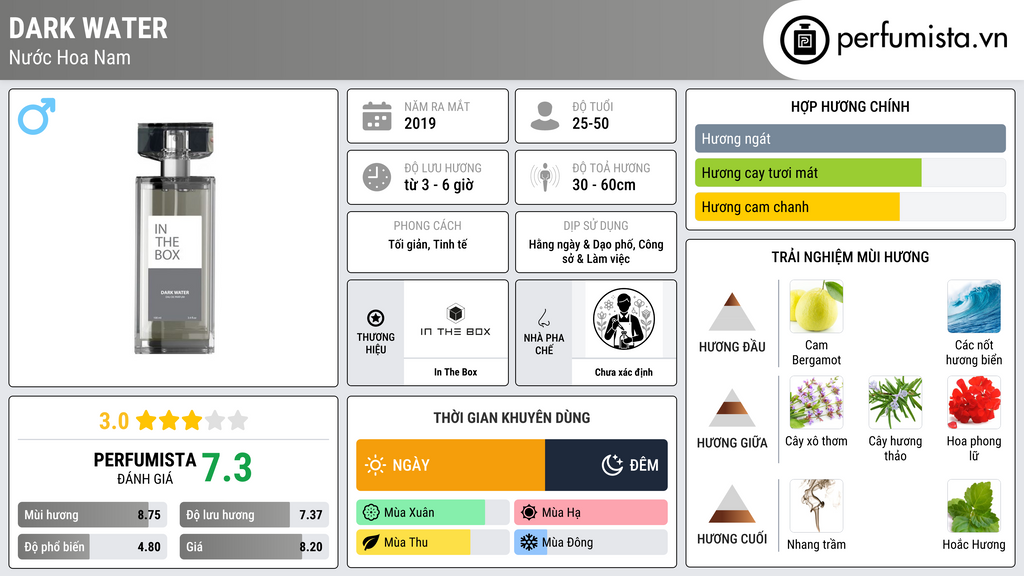
Task: Click the Mùa Đông season bar
Action: [591, 542]
